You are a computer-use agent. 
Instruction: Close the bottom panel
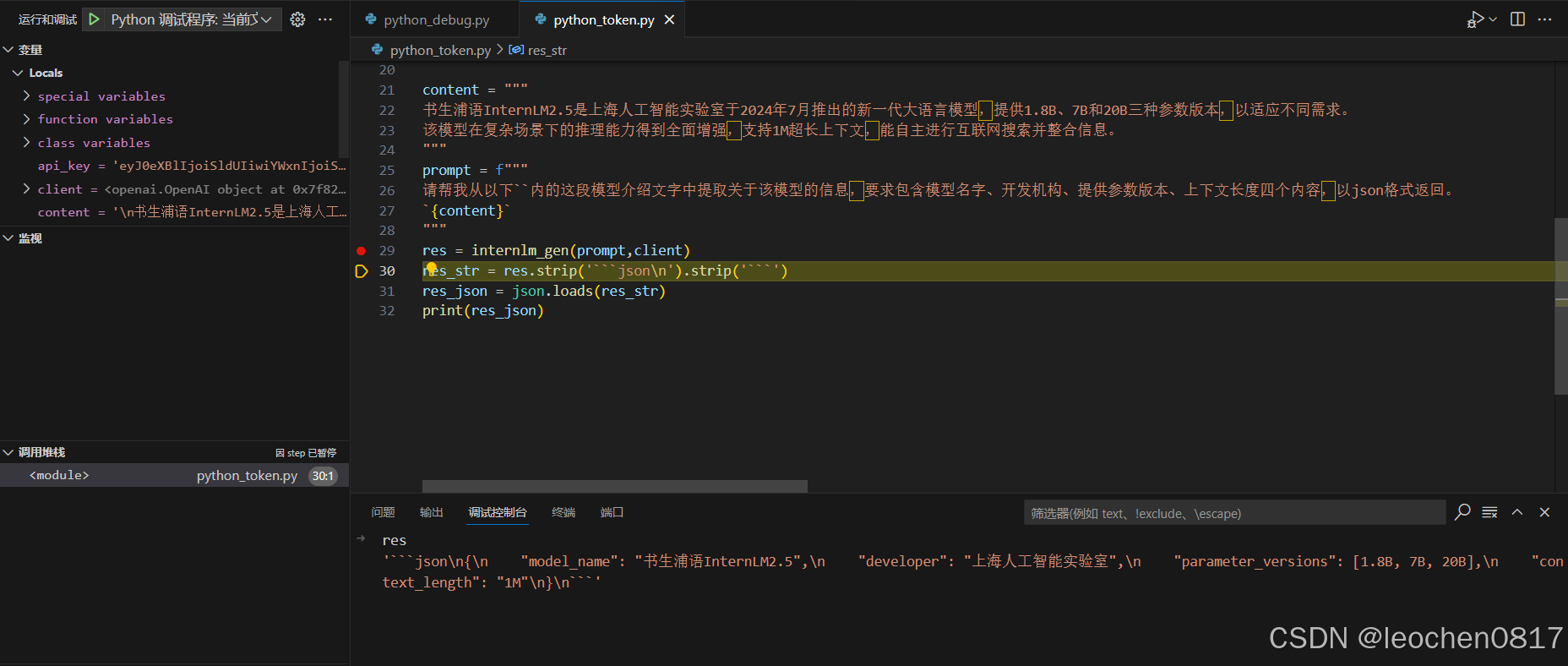tap(1544, 512)
